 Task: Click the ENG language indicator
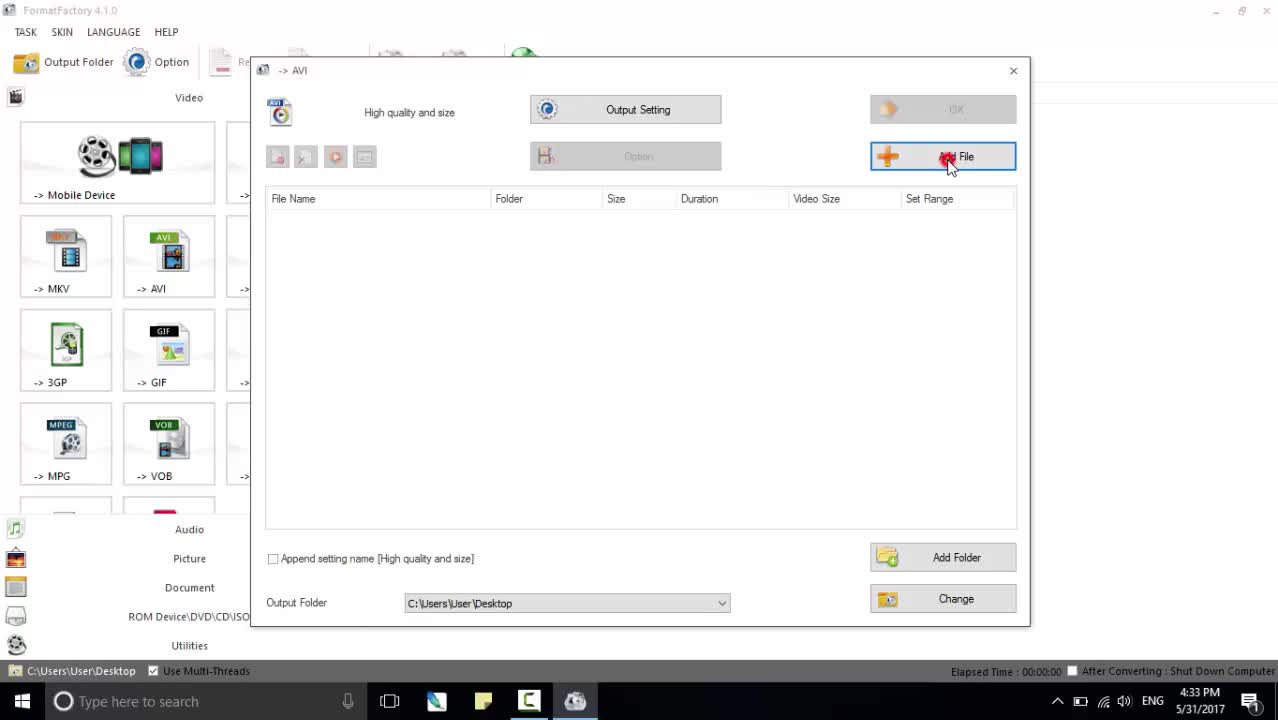1152,701
